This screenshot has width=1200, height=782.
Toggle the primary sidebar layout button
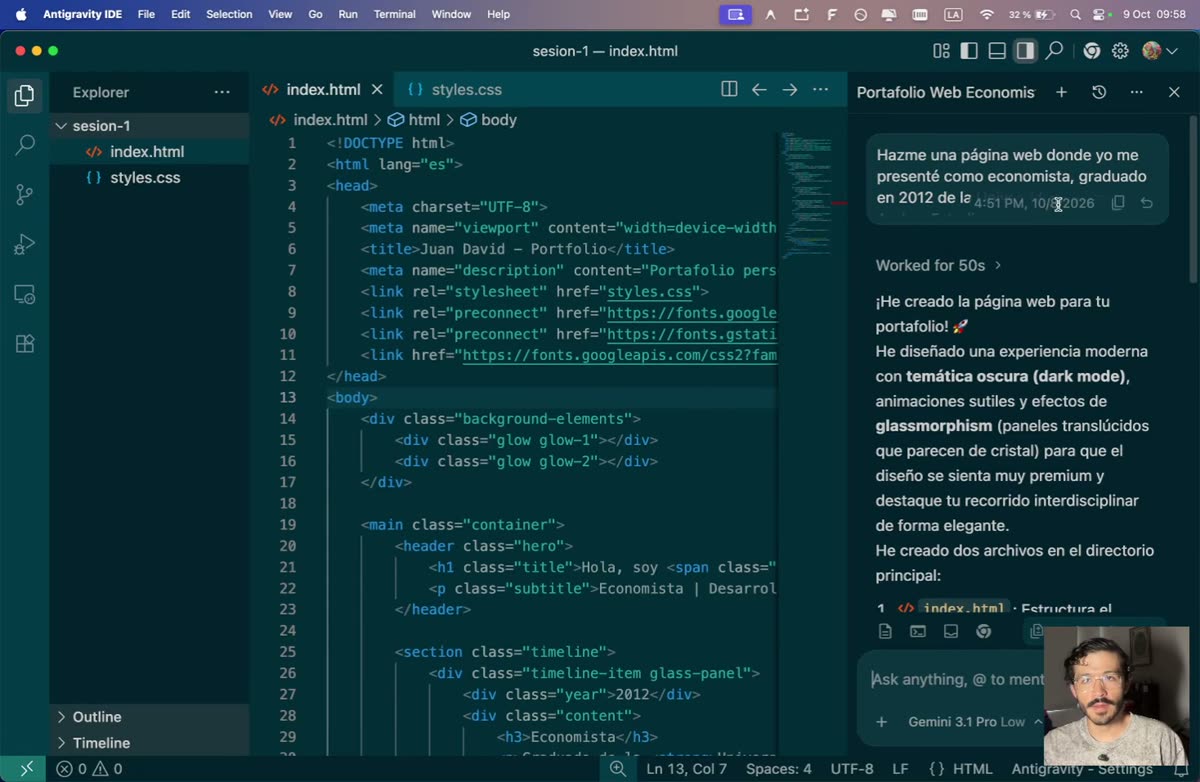click(969, 51)
